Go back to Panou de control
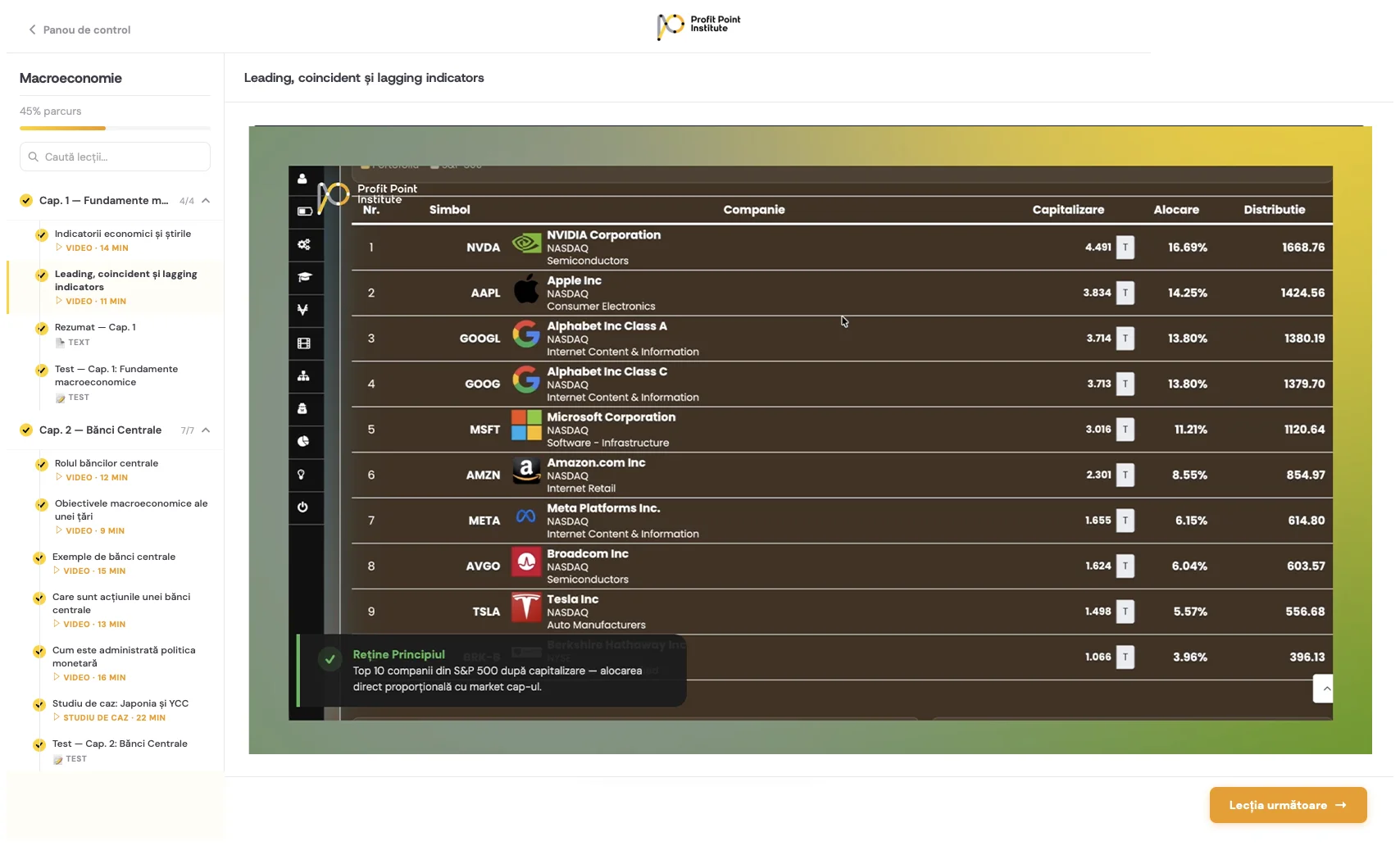This screenshot has height=846, width=1400. pos(80,30)
